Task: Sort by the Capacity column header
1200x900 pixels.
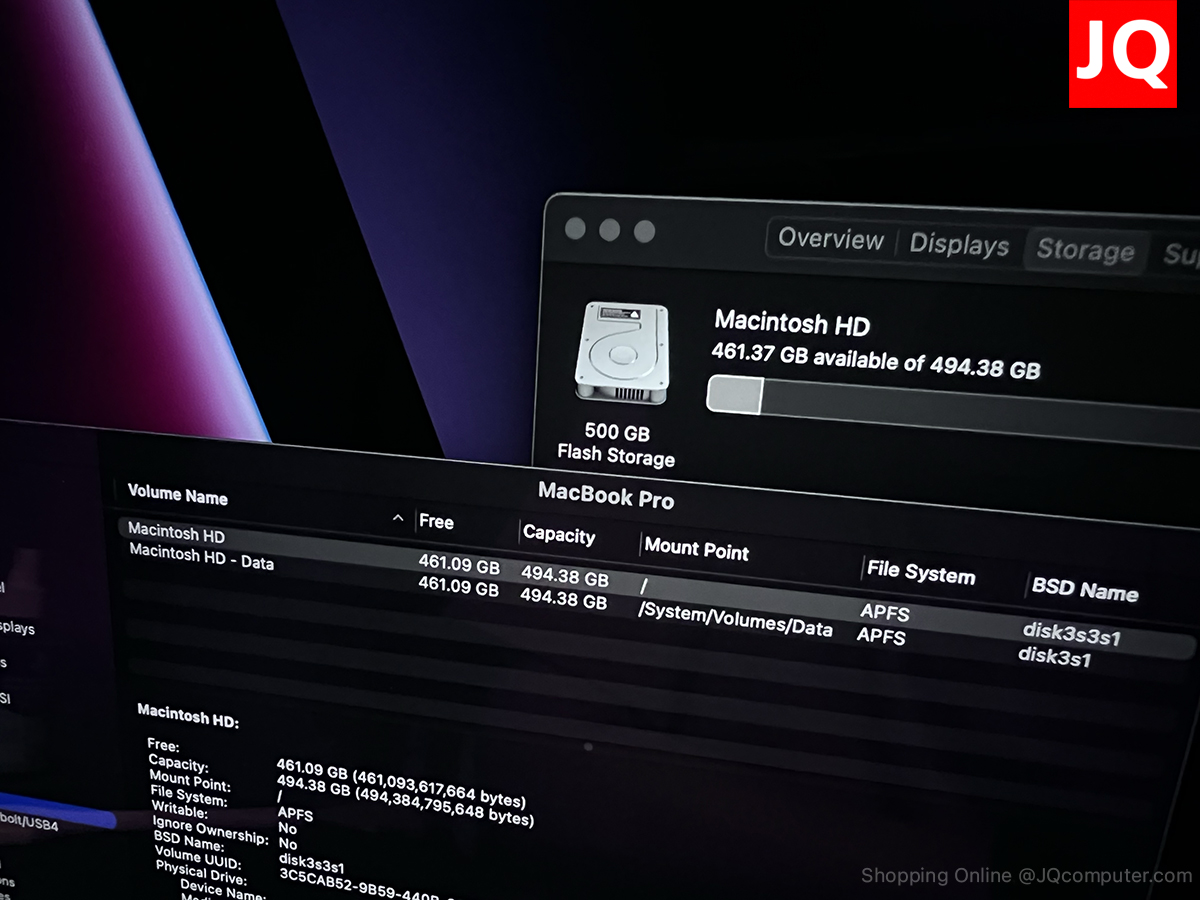Action: (559, 534)
